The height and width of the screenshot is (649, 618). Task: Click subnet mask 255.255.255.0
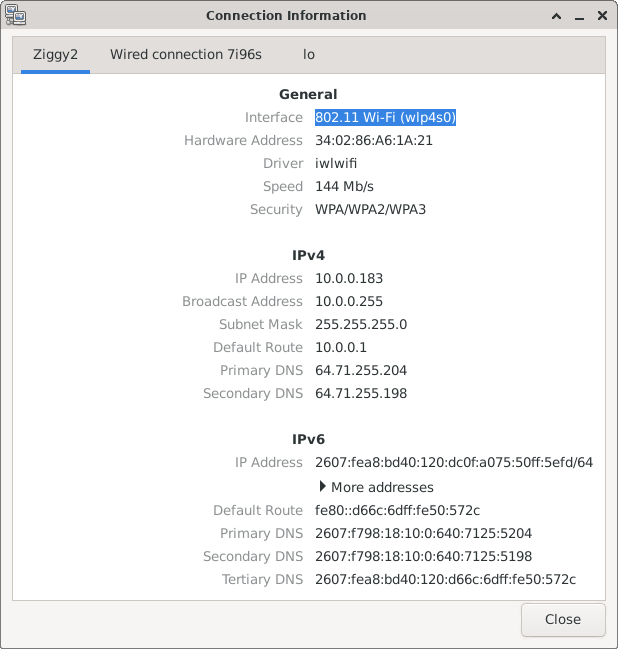[361, 324]
